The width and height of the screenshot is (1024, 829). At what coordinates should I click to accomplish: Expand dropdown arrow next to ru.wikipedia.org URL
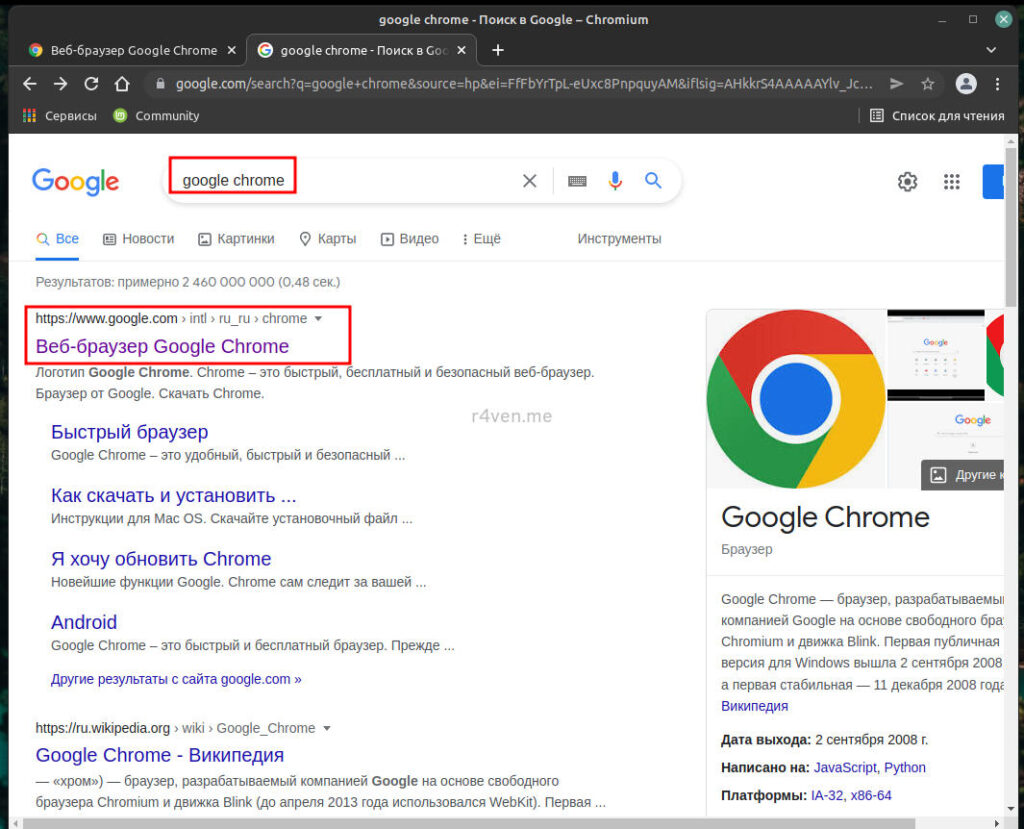tap(327, 729)
